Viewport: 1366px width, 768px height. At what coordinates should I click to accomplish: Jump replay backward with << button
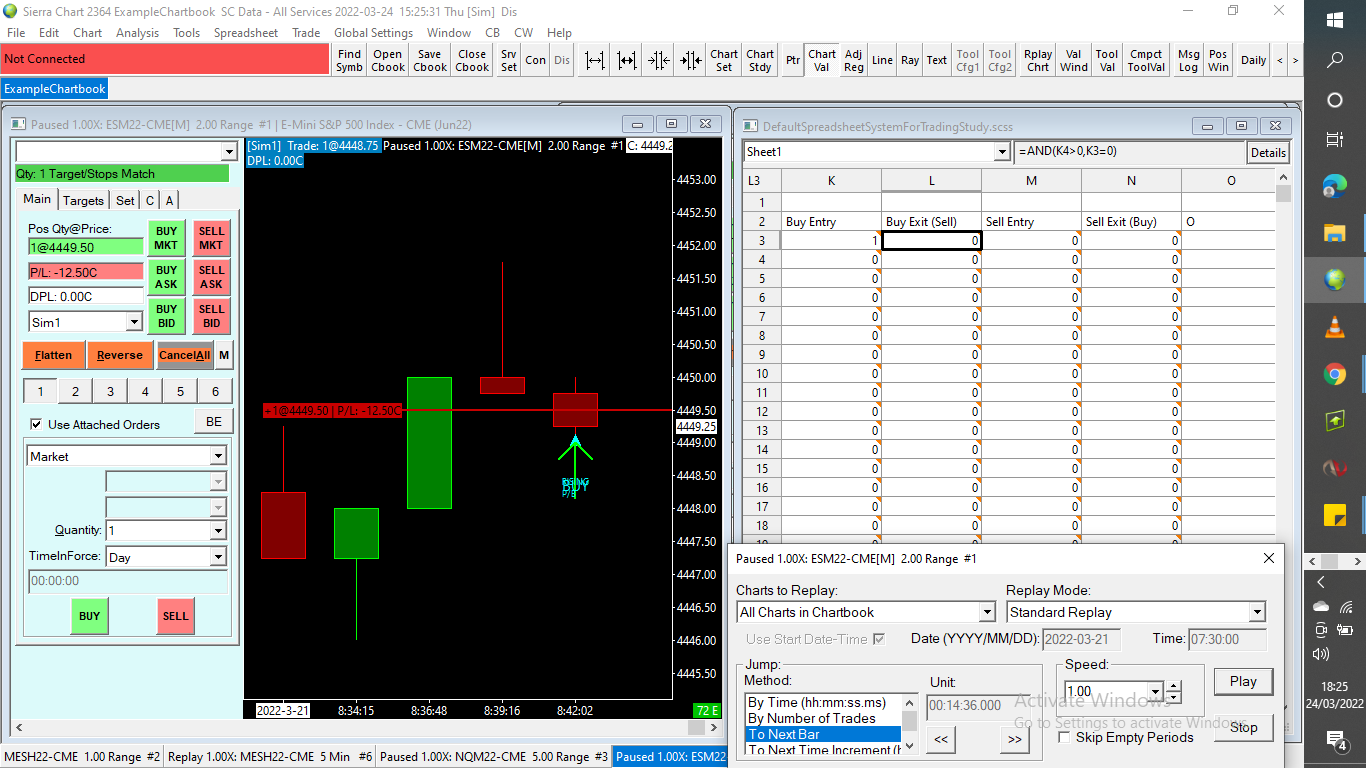(941, 739)
